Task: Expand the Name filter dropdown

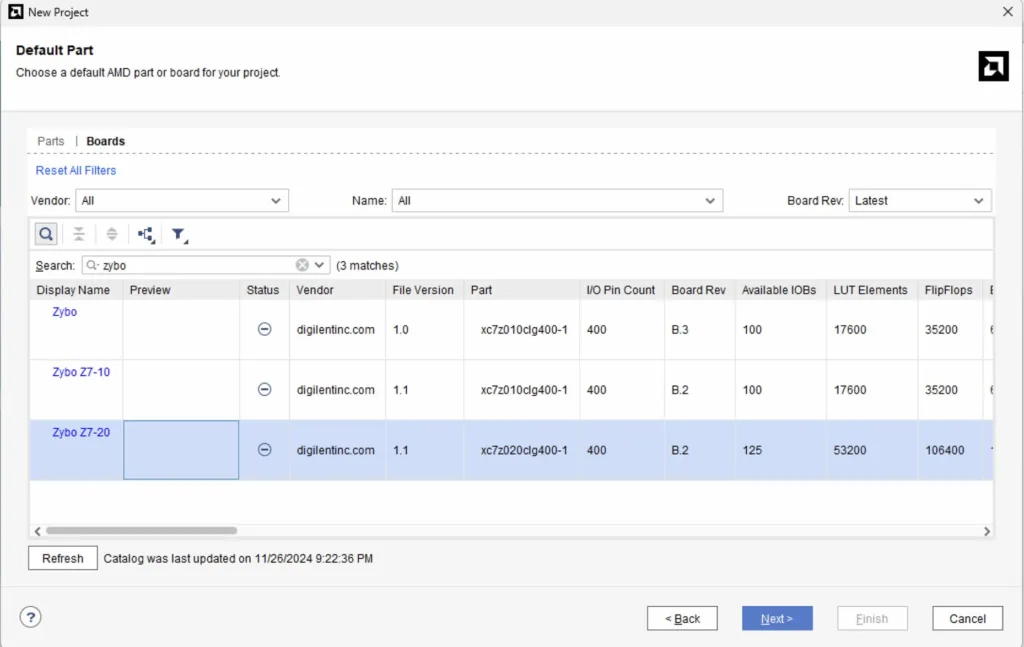Action: pyautogui.click(x=557, y=201)
